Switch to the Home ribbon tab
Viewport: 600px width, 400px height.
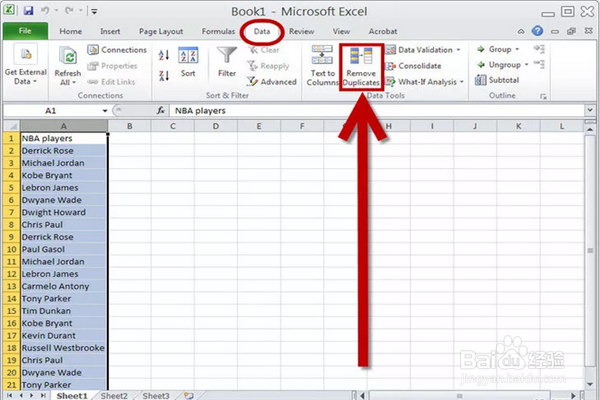click(x=70, y=31)
